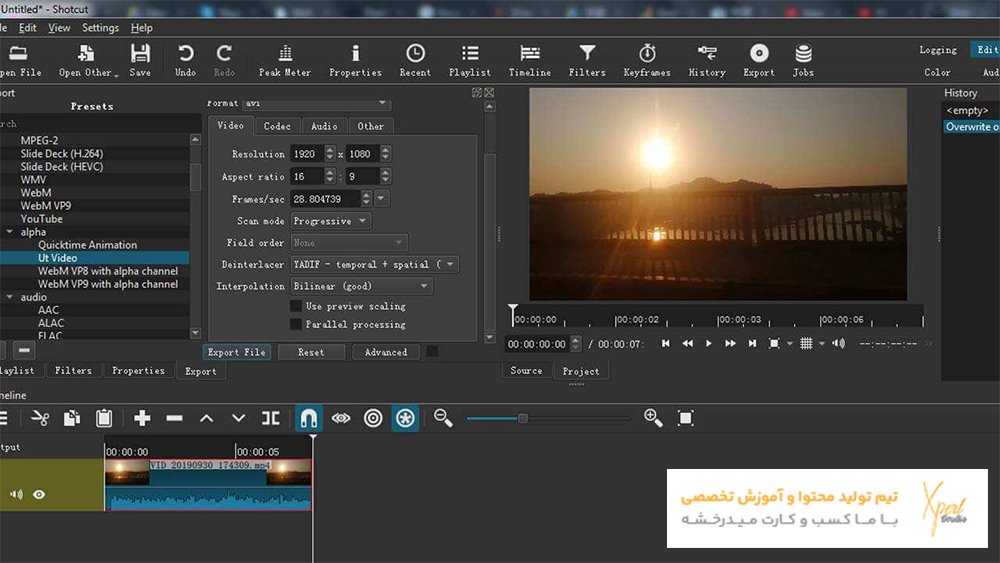
Task: Undo the last action
Action: (x=186, y=61)
